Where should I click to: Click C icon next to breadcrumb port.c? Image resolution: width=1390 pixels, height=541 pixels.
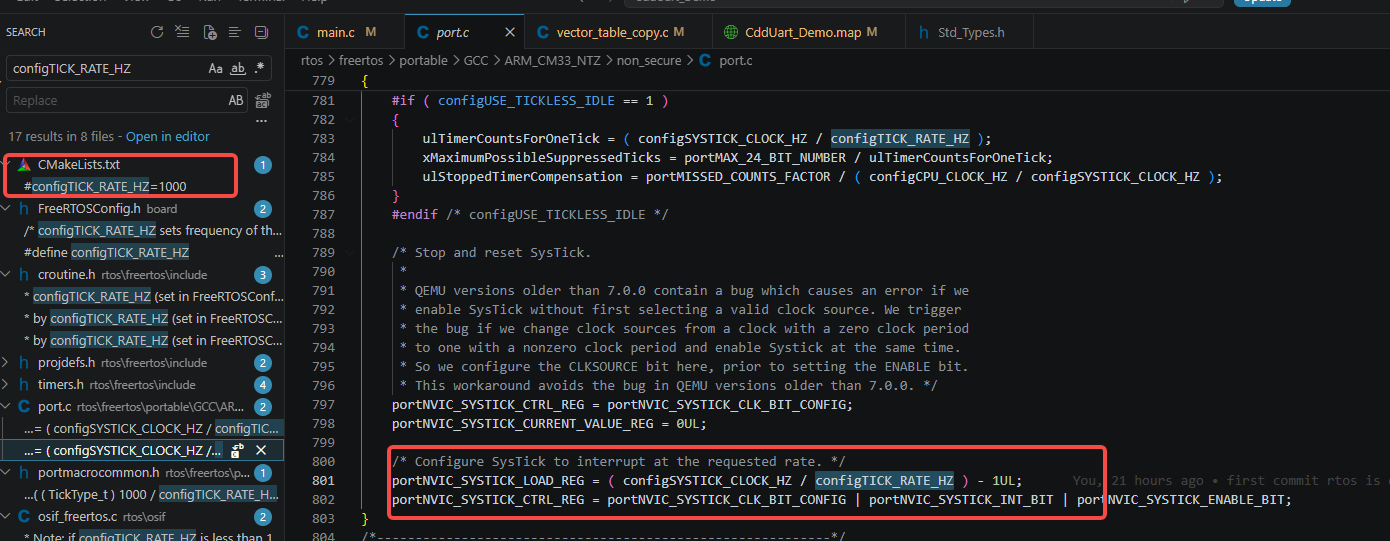pyautogui.click(x=706, y=60)
